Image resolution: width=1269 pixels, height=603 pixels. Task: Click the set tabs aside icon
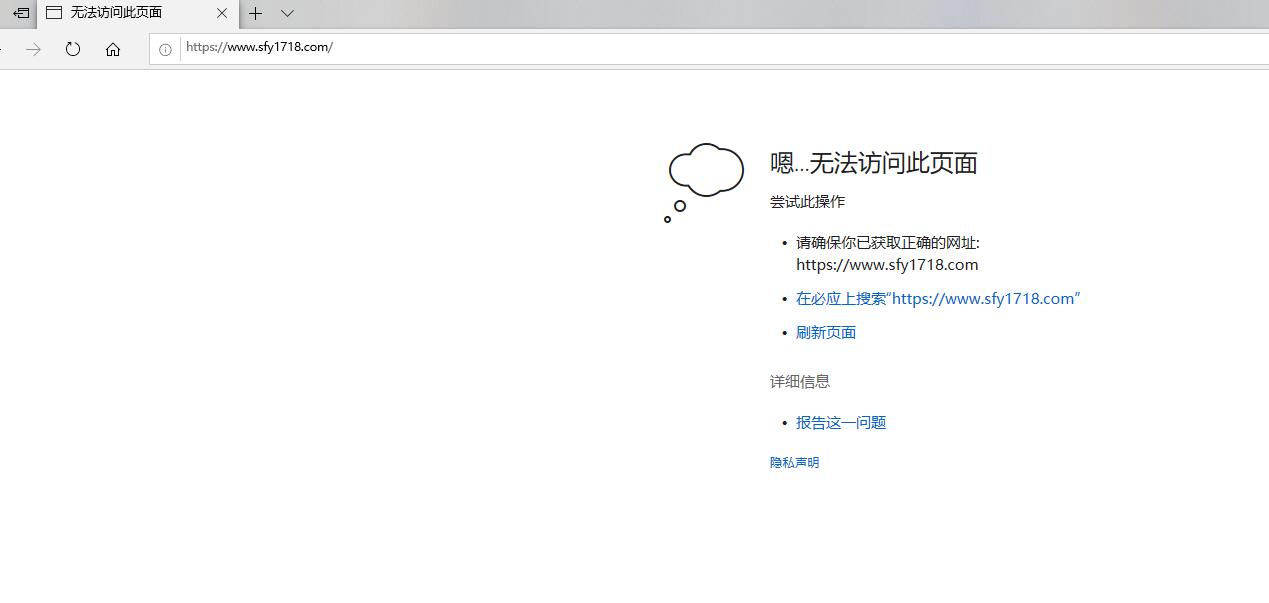coord(20,13)
